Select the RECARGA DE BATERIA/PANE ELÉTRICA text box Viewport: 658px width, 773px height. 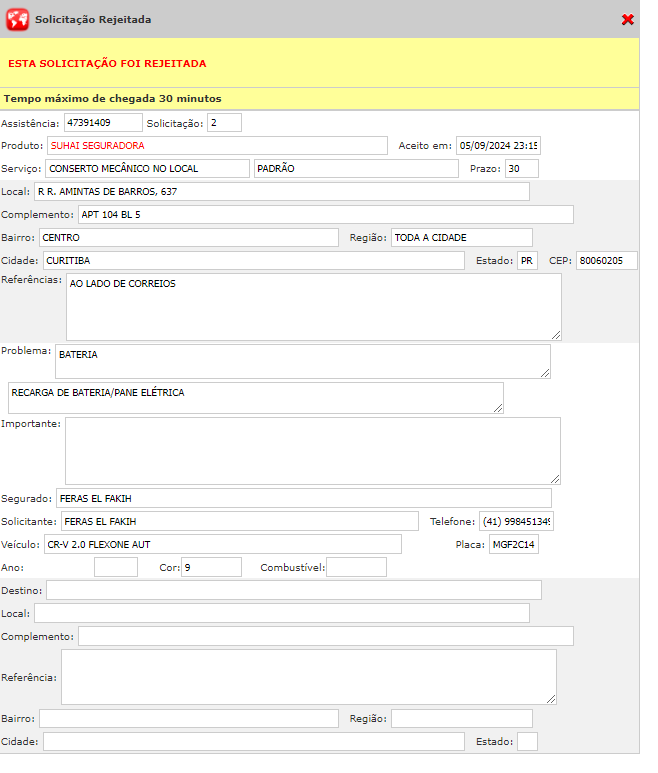[255, 398]
